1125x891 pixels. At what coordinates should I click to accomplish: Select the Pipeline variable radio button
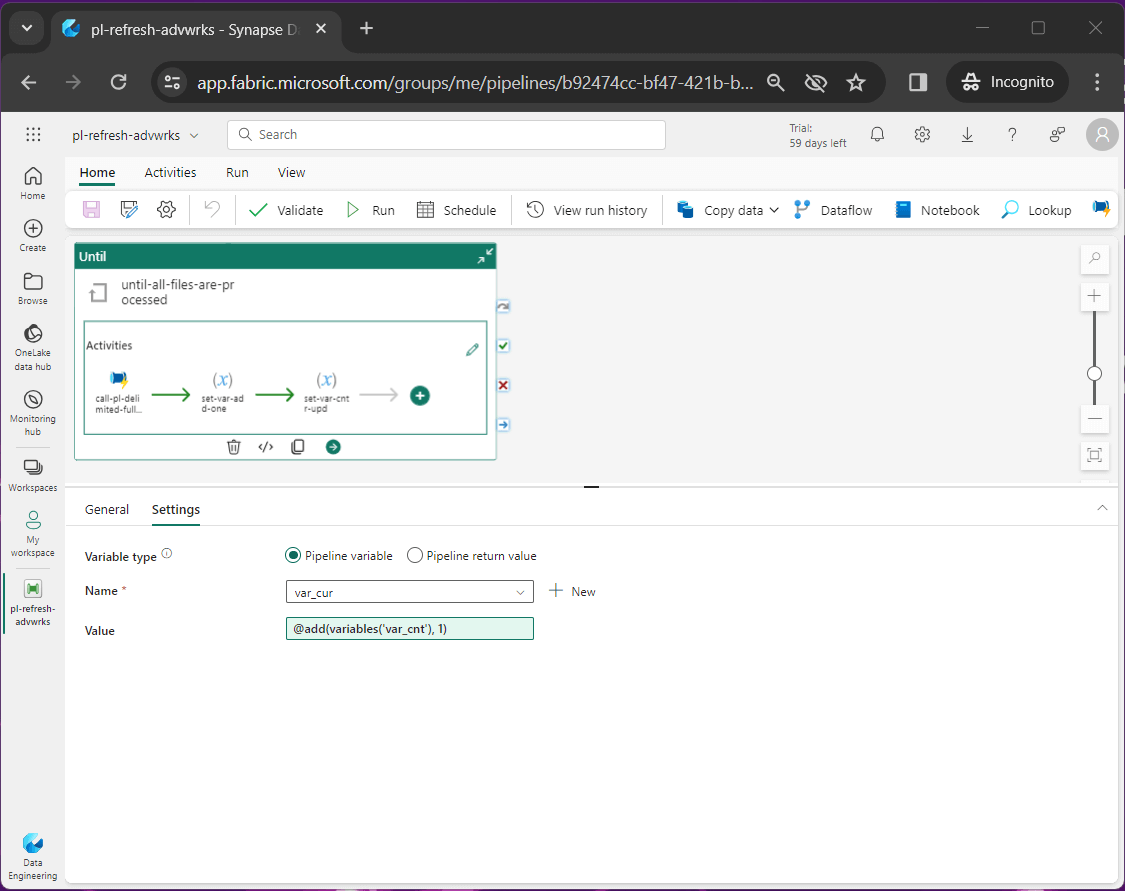(293, 556)
